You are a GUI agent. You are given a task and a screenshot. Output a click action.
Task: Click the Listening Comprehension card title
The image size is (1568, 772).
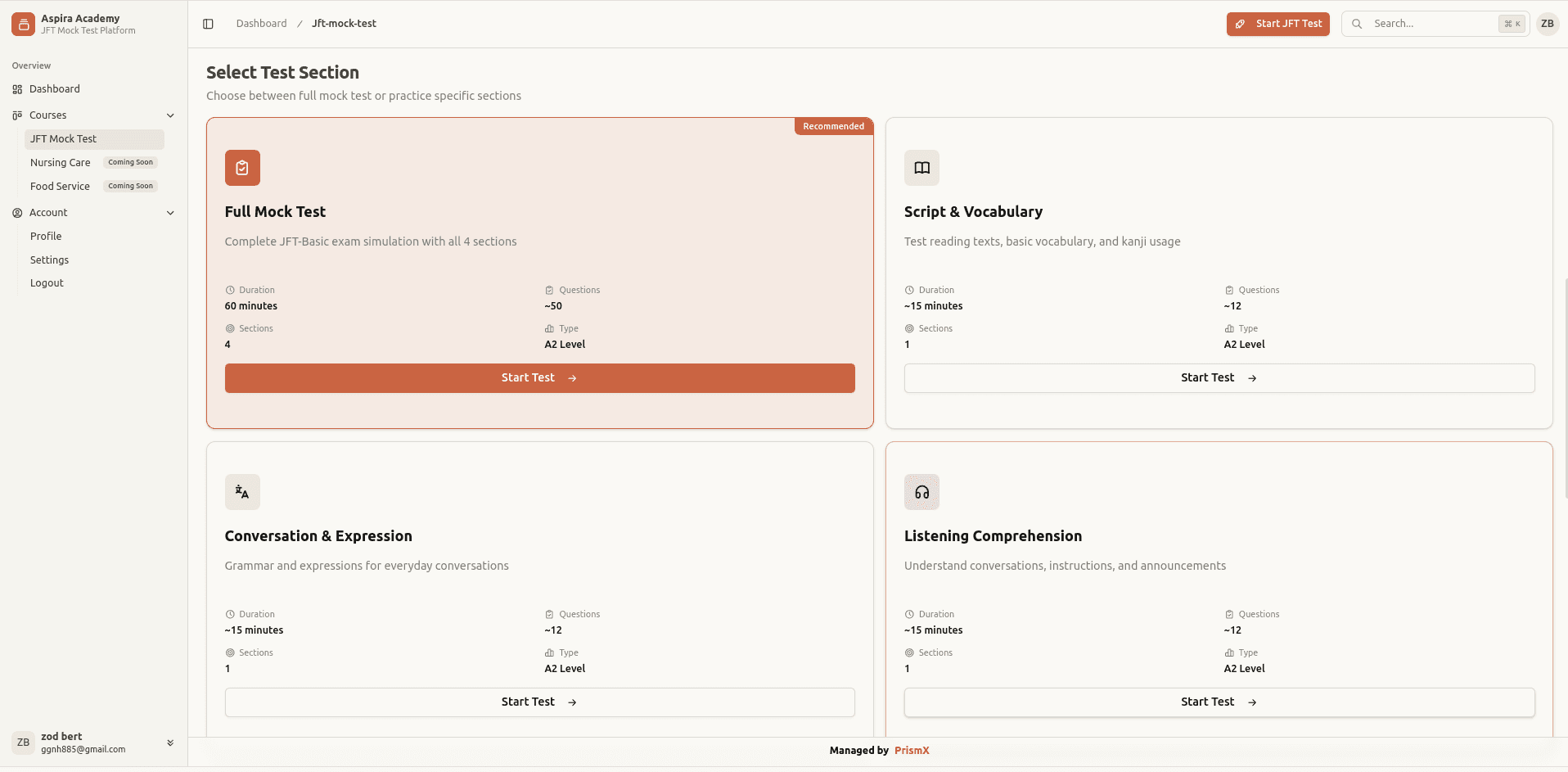(x=993, y=536)
